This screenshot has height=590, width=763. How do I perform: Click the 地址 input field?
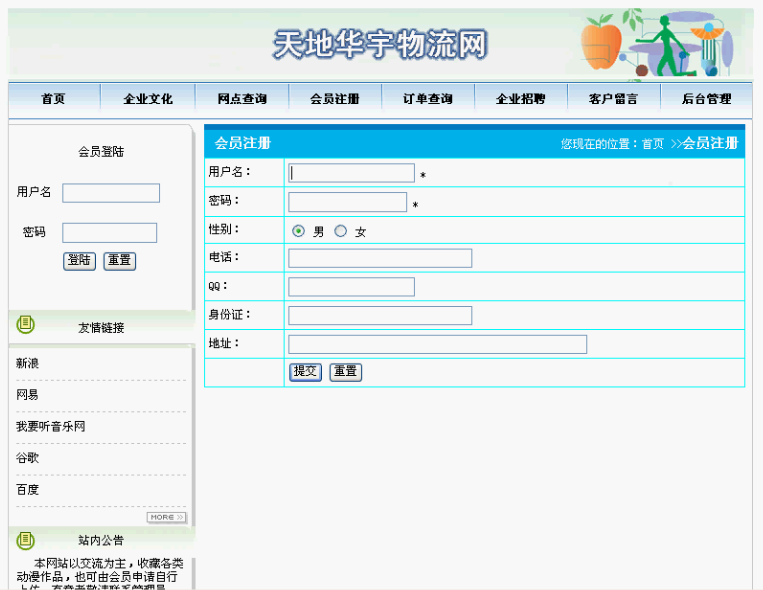[437, 344]
